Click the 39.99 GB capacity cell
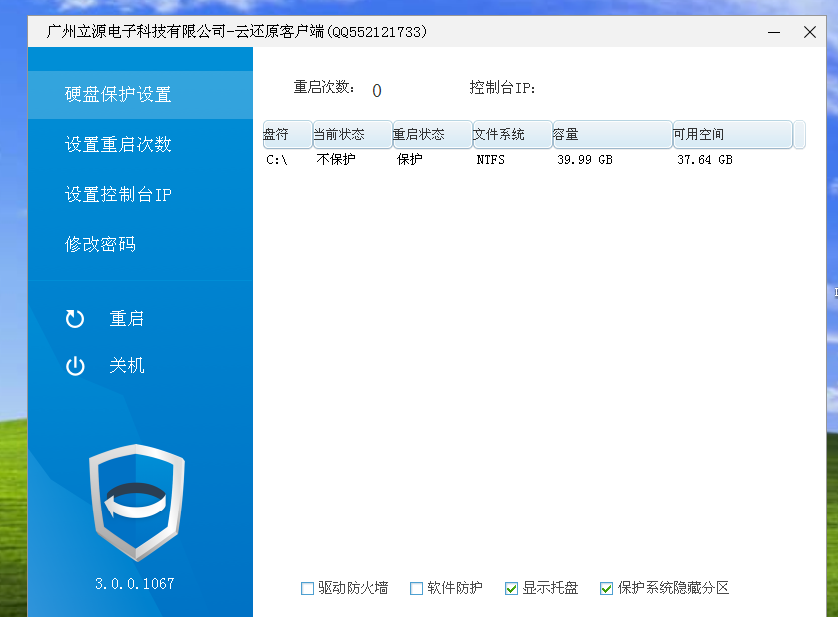 [x=585, y=160]
